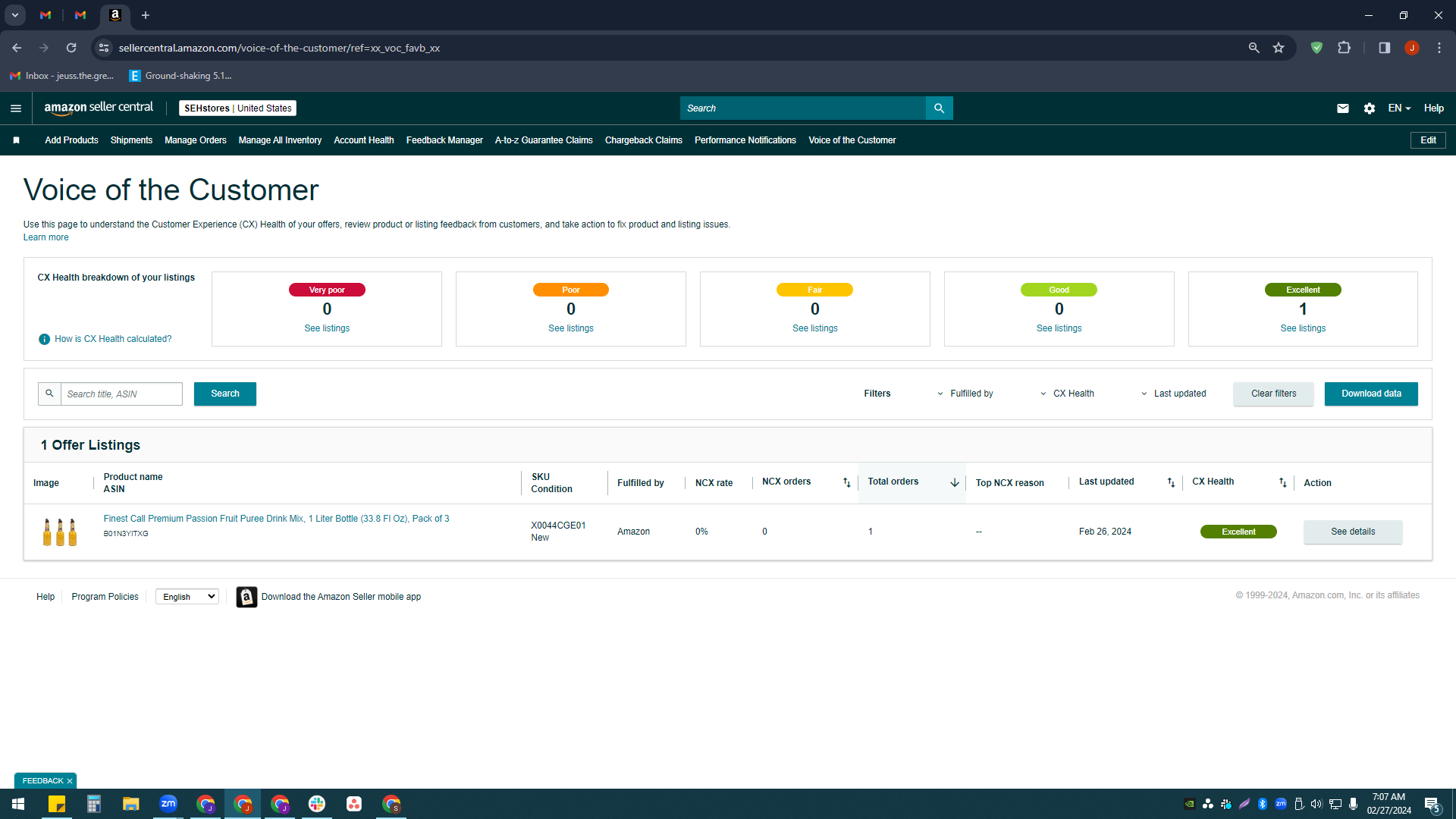Click the bookmark flag icon in favorites bar

click(17, 140)
